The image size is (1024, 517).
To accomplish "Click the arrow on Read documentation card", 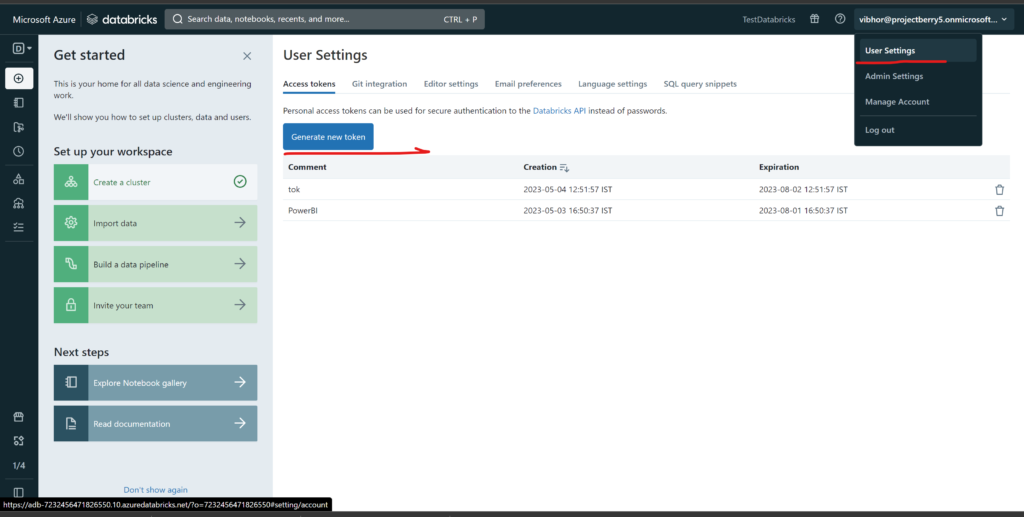I will 240,423.
